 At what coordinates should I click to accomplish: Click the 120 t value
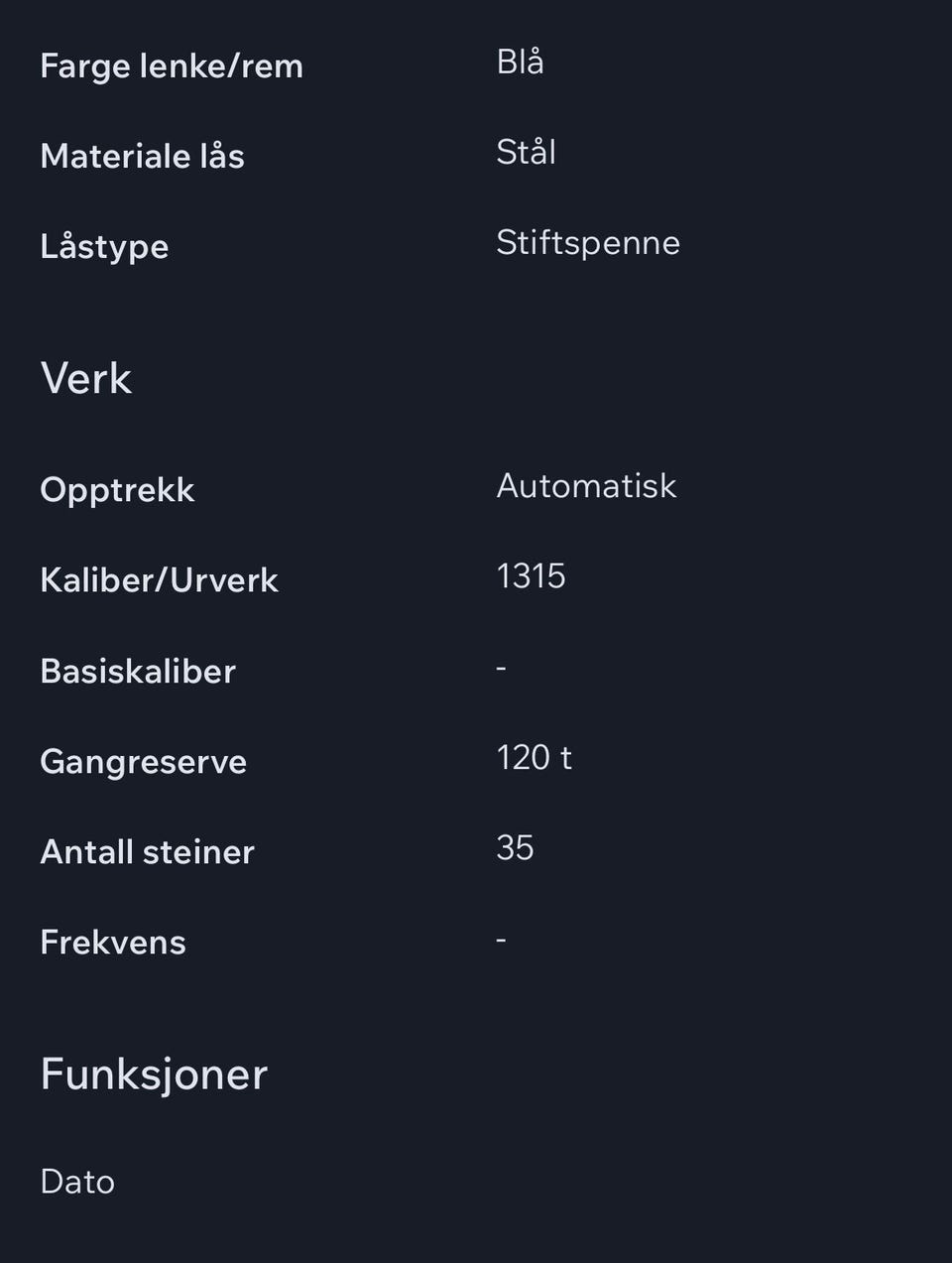click(x=534, y=758)
